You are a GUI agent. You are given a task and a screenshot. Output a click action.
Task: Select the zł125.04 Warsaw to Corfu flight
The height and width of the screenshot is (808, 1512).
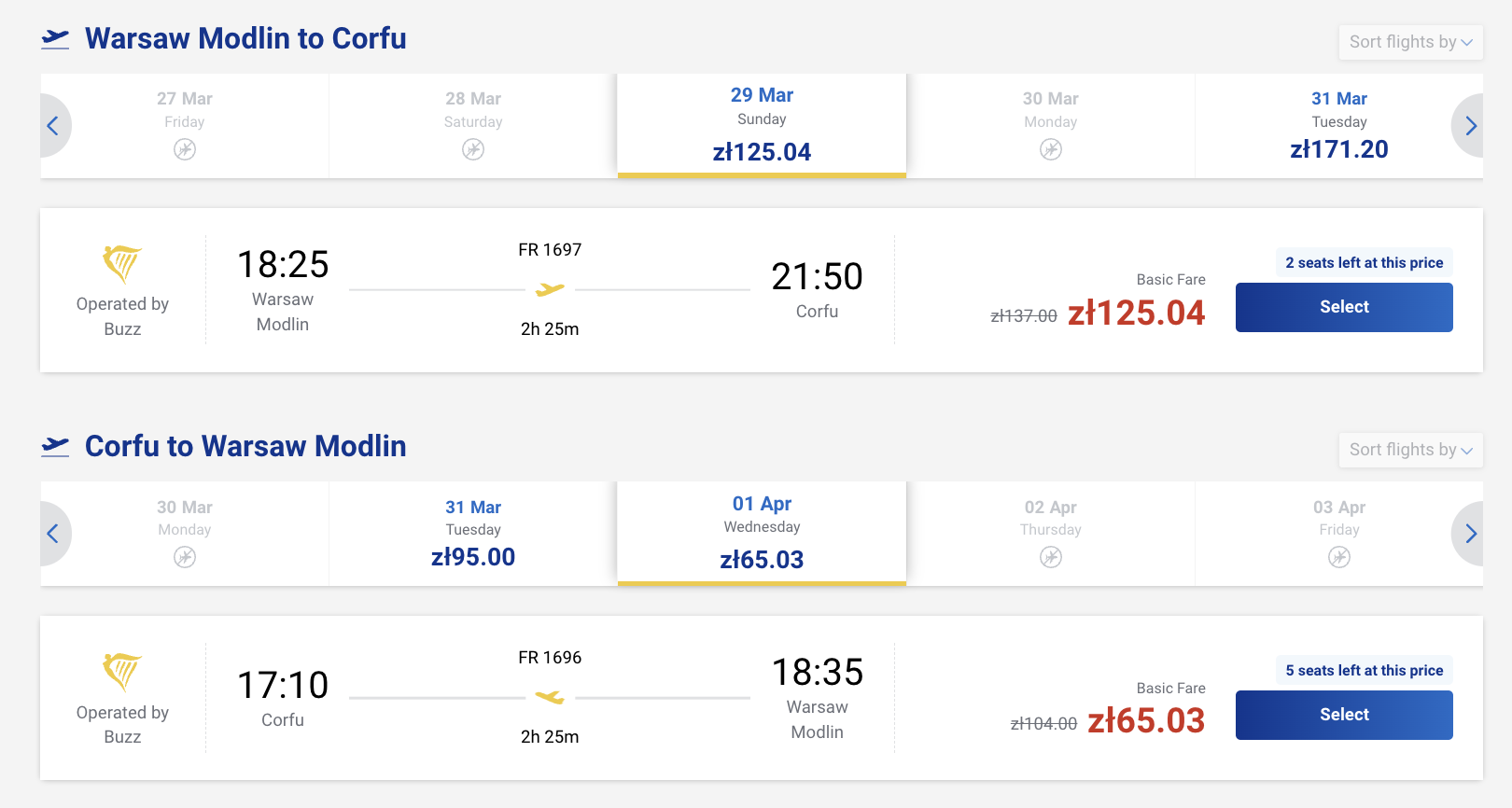coord(1344,307)
